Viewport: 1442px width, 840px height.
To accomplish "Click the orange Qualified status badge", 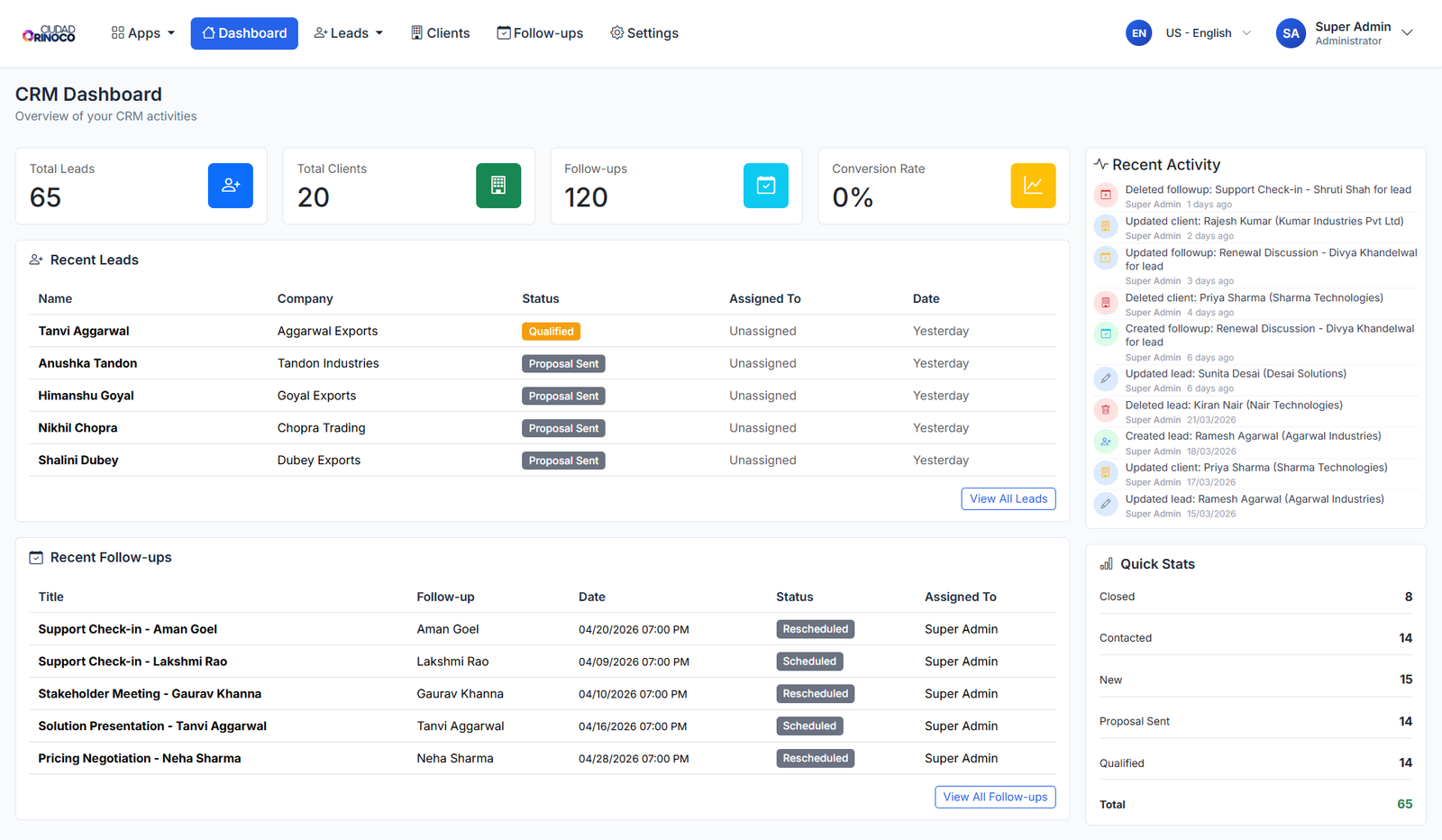I will 551,332.
